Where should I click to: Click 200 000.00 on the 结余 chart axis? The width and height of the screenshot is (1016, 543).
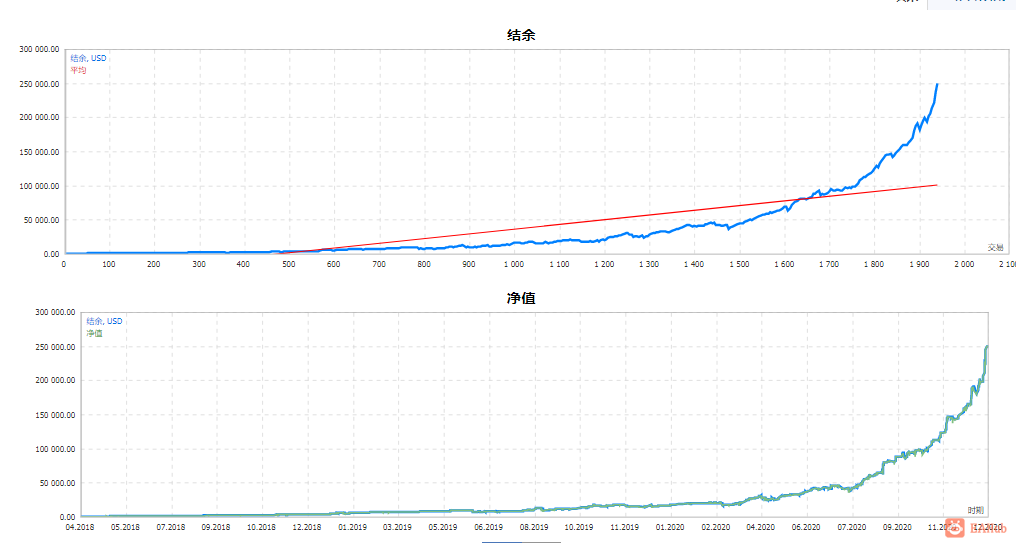click(x=39, y=117)
